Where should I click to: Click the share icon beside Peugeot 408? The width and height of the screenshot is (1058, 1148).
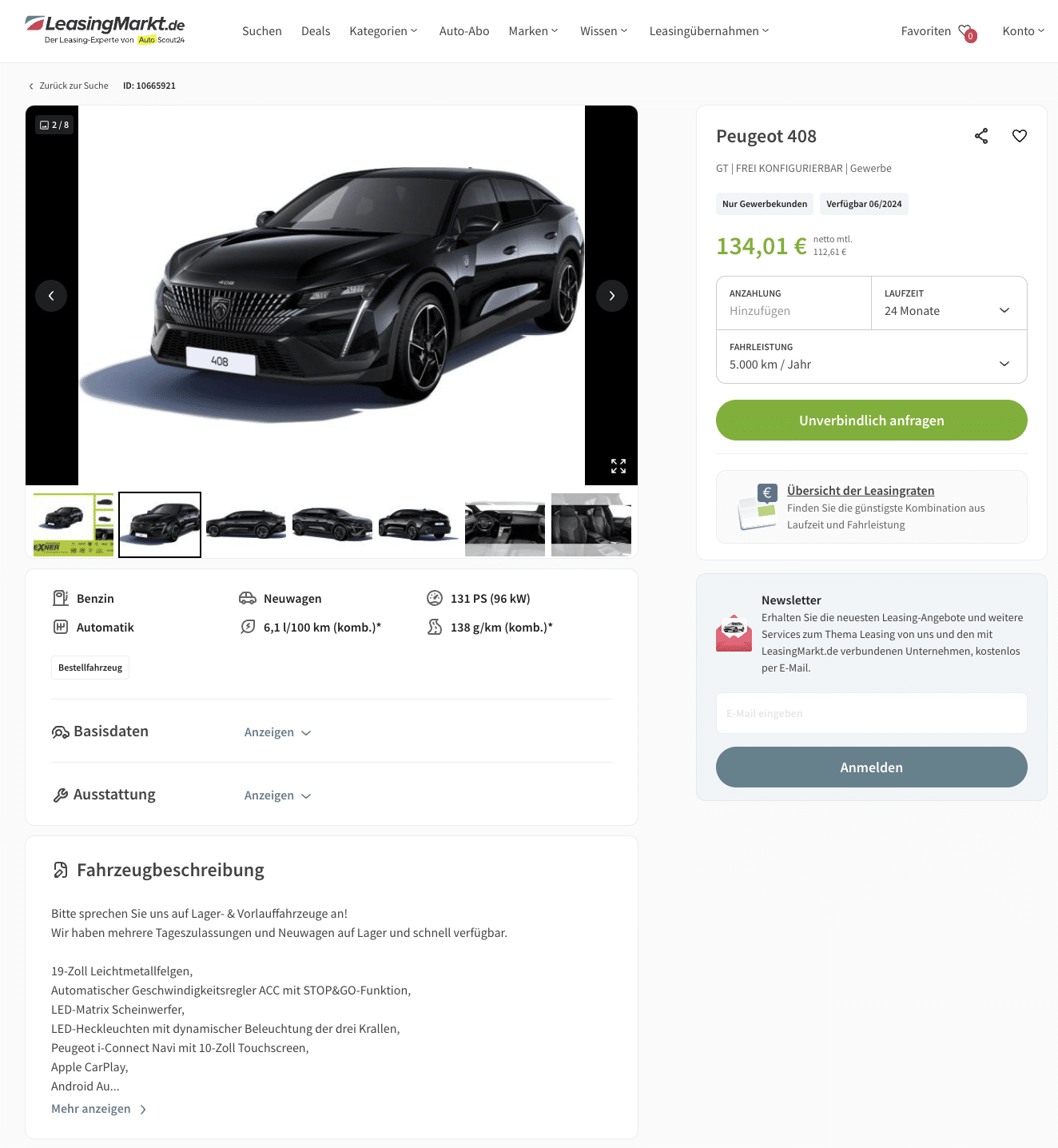click(x=981, y=136)
